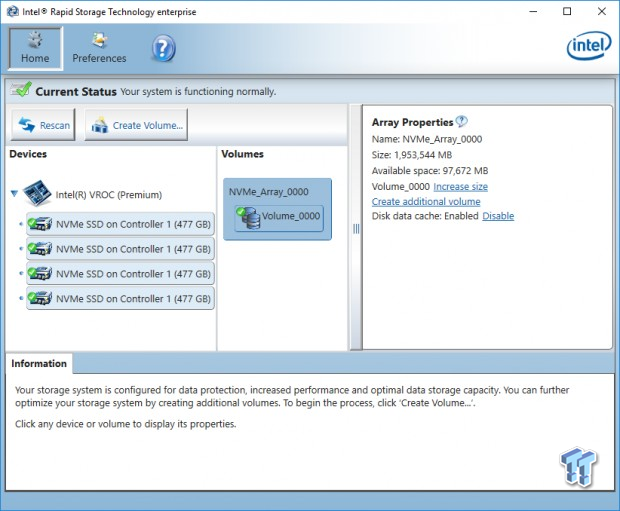Click the Size: 1,953,544 MB text
Image resolution: width=620 pixels, height=511 pixels.
[412, 155]
